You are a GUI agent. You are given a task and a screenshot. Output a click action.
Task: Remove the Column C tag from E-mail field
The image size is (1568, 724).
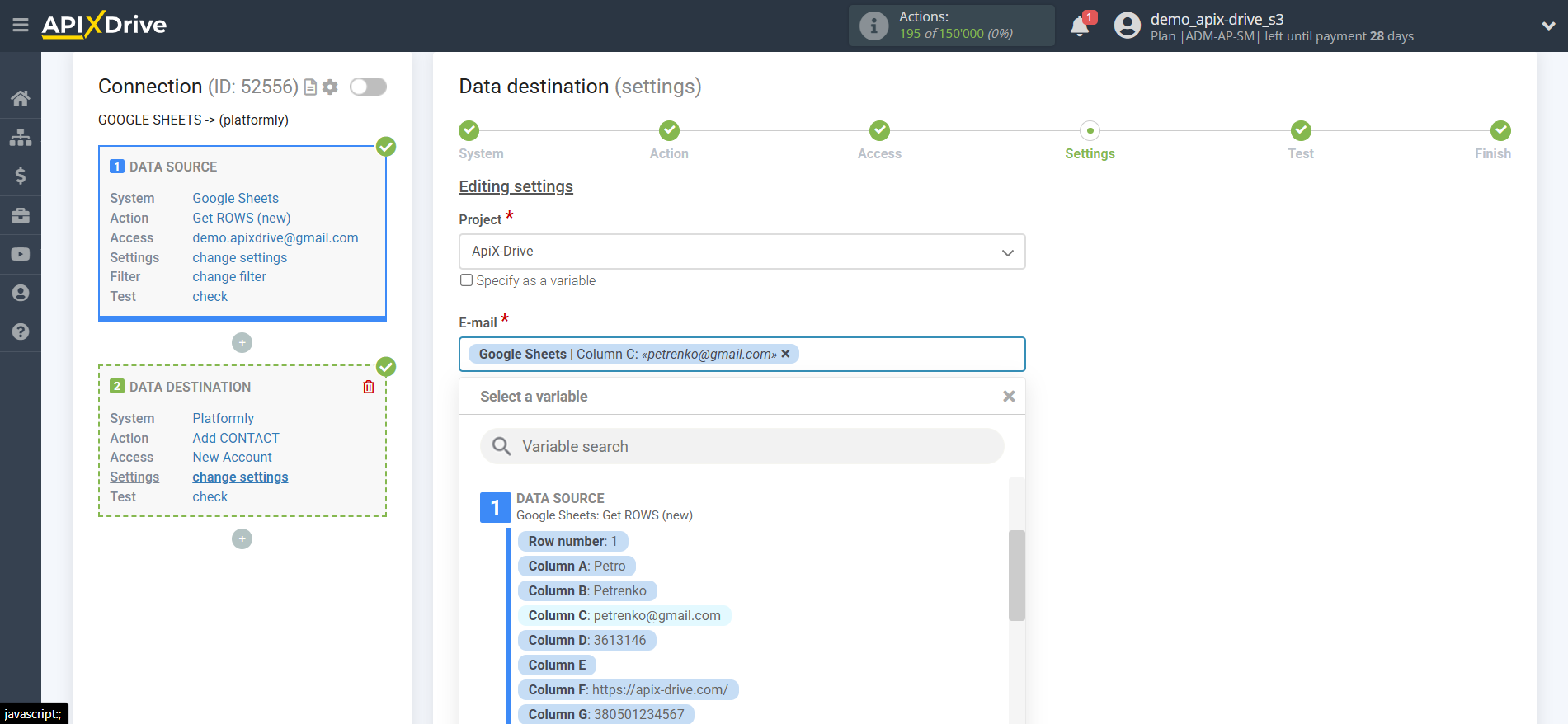(x=785, y=354)
